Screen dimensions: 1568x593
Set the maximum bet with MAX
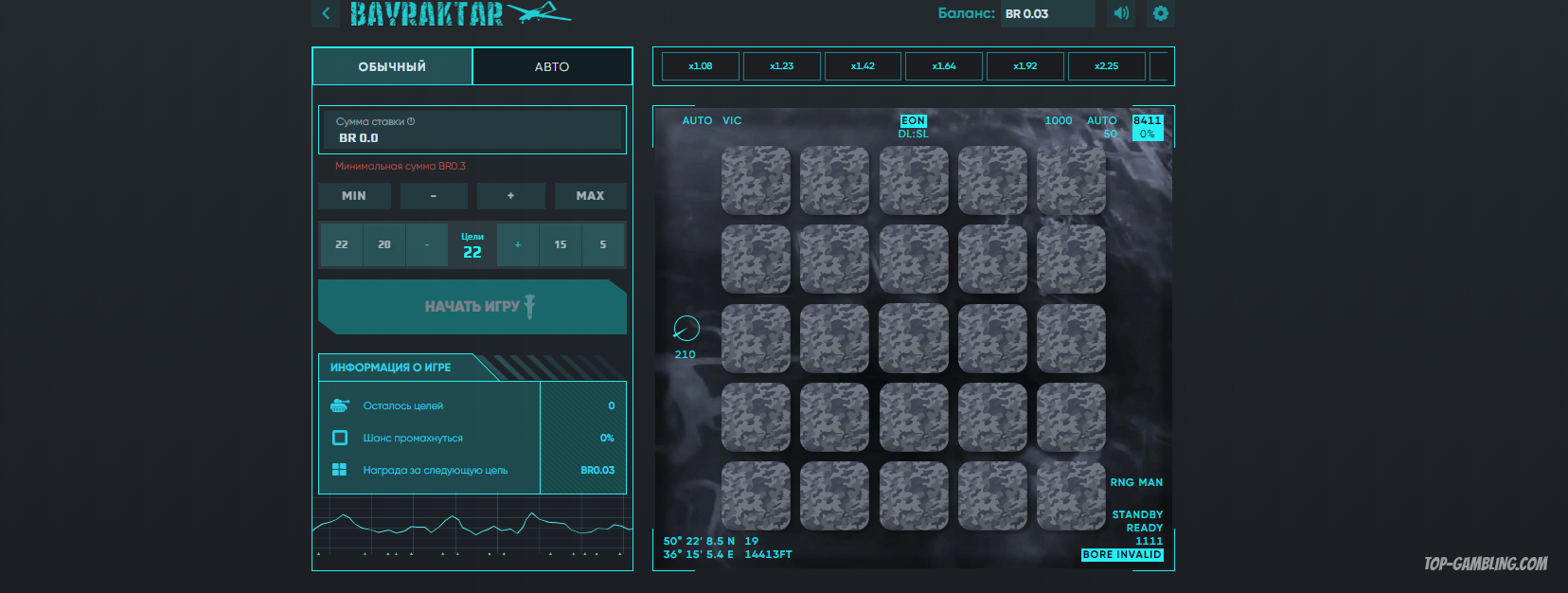pyautogui.click(x=590, y=196)
